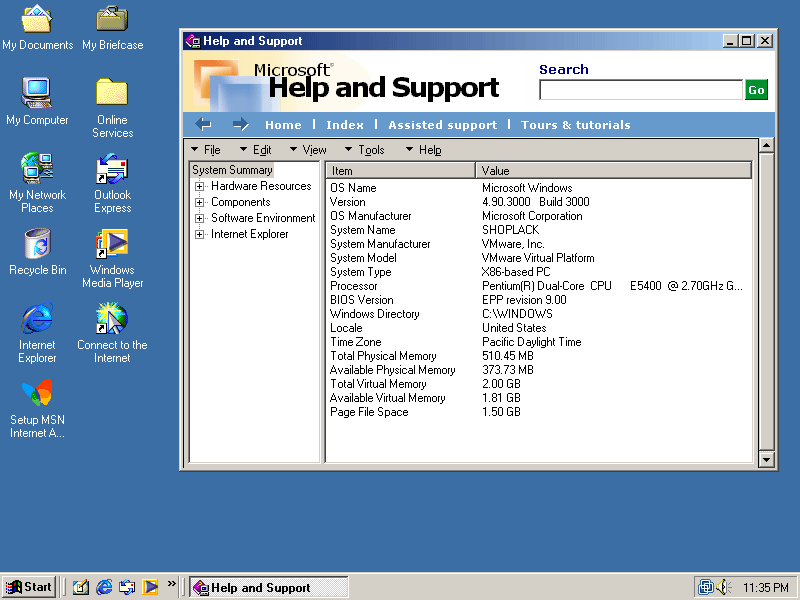Image resolution: width=800 pixels, height=600 pixels.
Task: Open My Briefcase desktop icon
Action: (112, 28)
